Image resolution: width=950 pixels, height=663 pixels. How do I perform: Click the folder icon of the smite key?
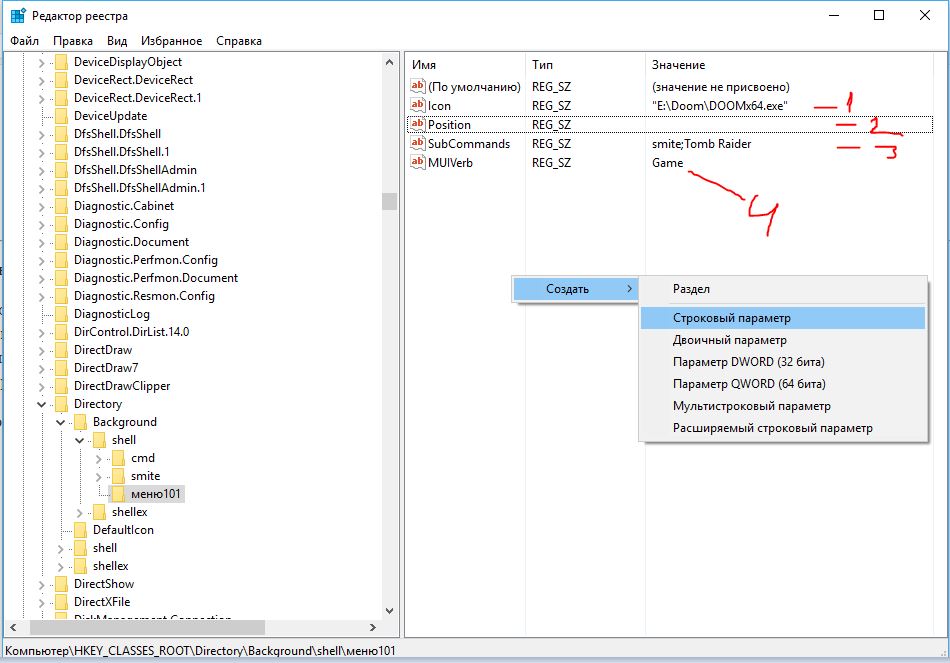tap(117, 476)
